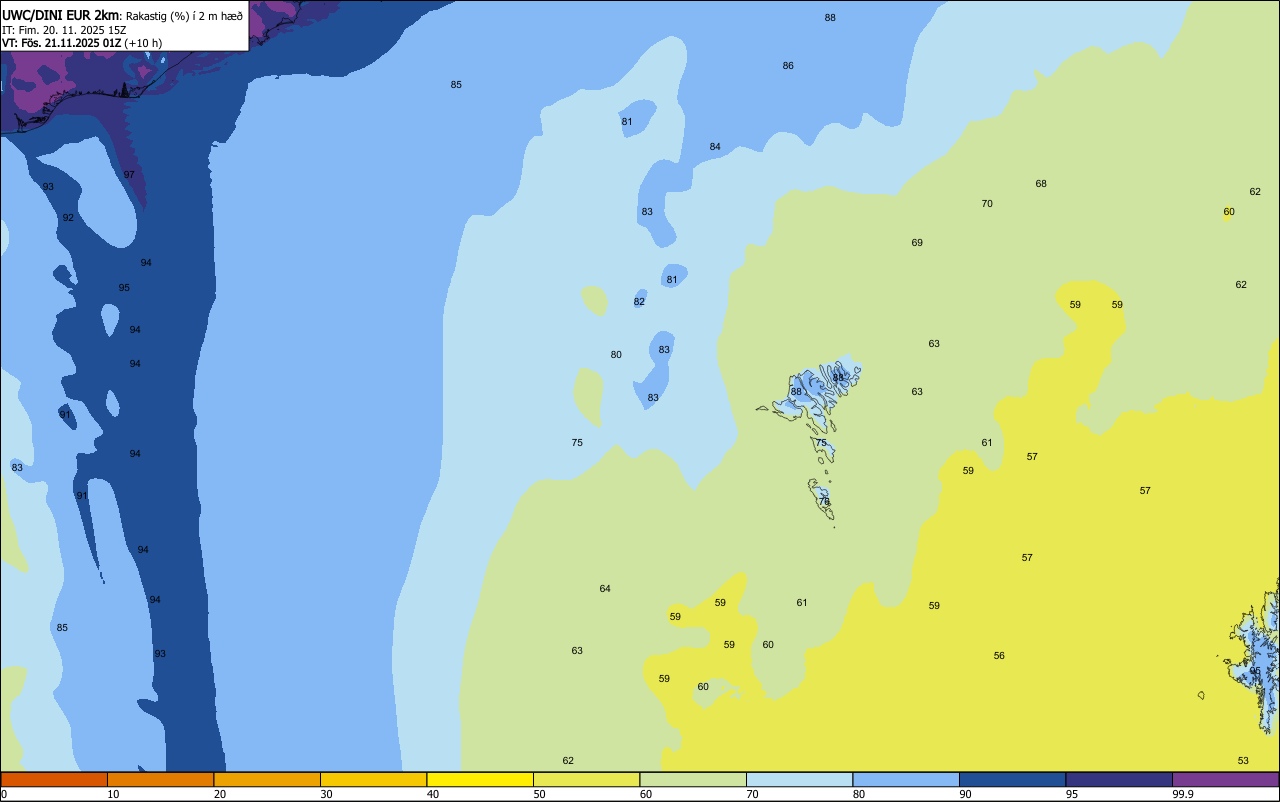Click the 0–10 dark orange legend segment
This screenshot has width=1280, height=802.
pyautogui.click(x=54, y=779)
